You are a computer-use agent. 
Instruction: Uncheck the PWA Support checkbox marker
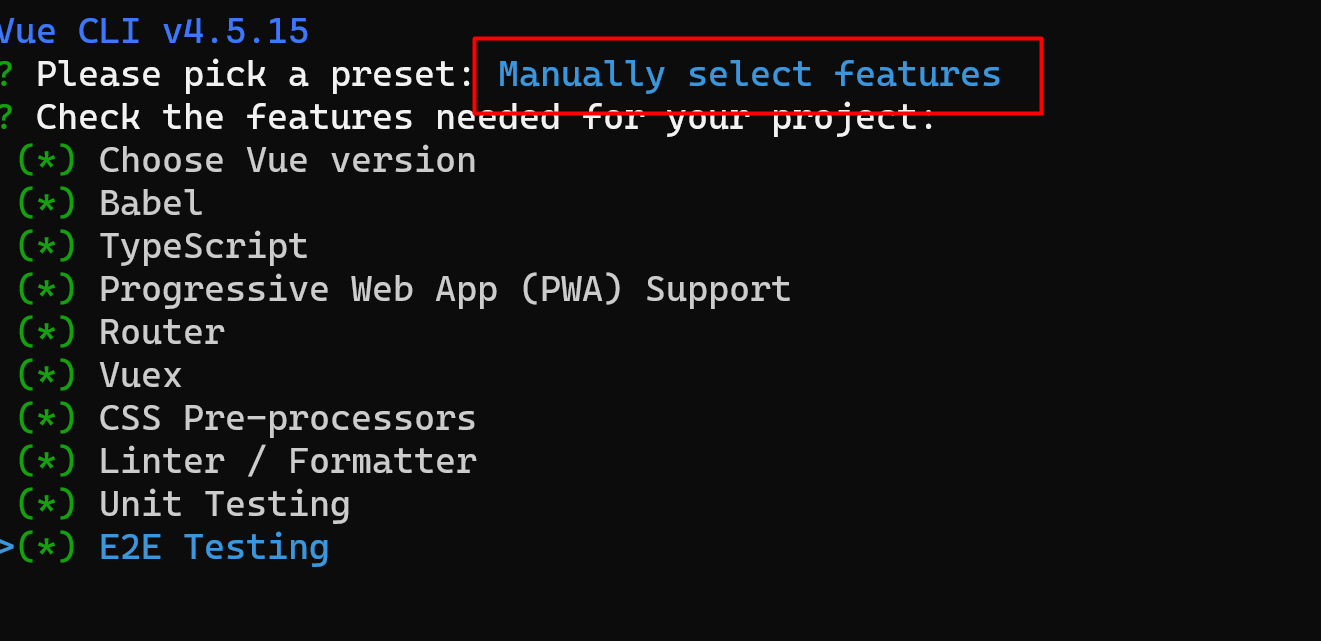click(x=47, y=290)
